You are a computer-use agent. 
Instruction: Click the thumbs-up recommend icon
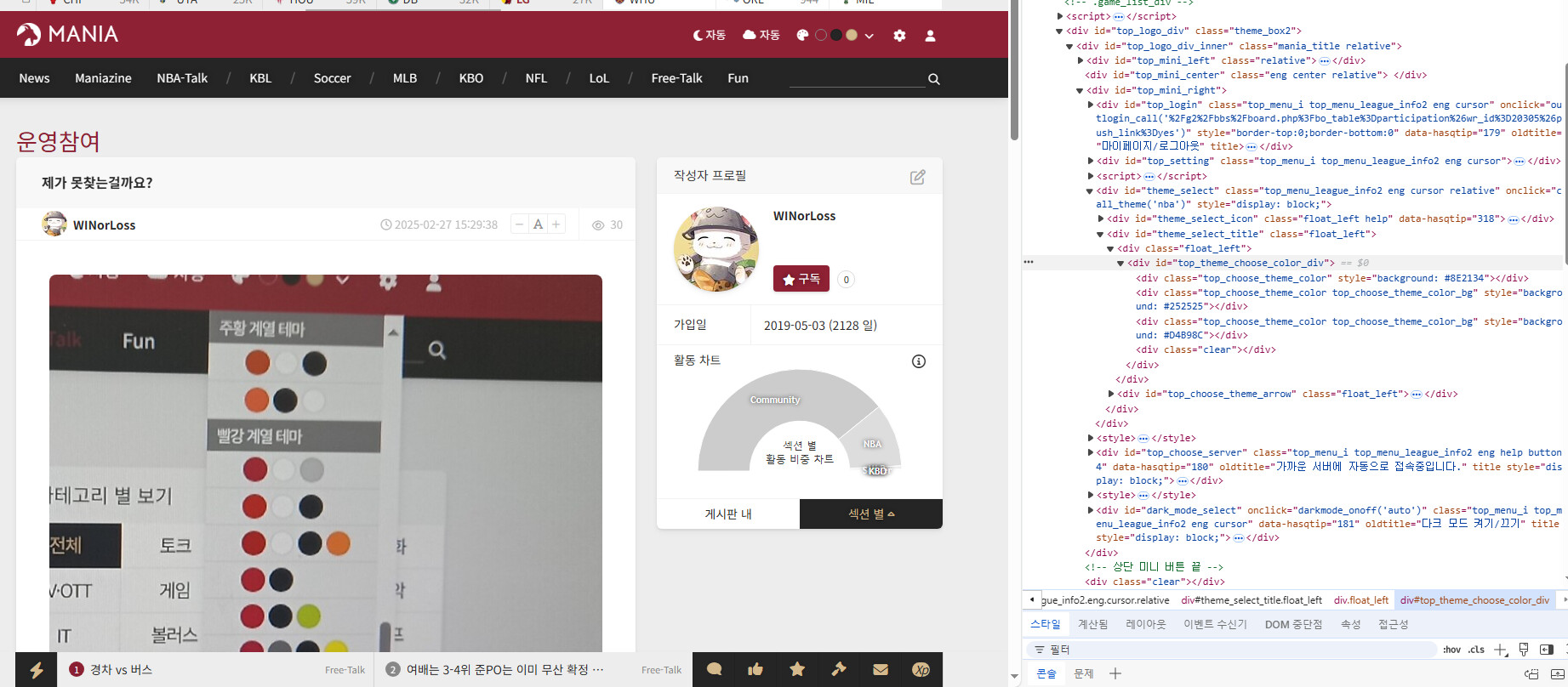(755, 670)
